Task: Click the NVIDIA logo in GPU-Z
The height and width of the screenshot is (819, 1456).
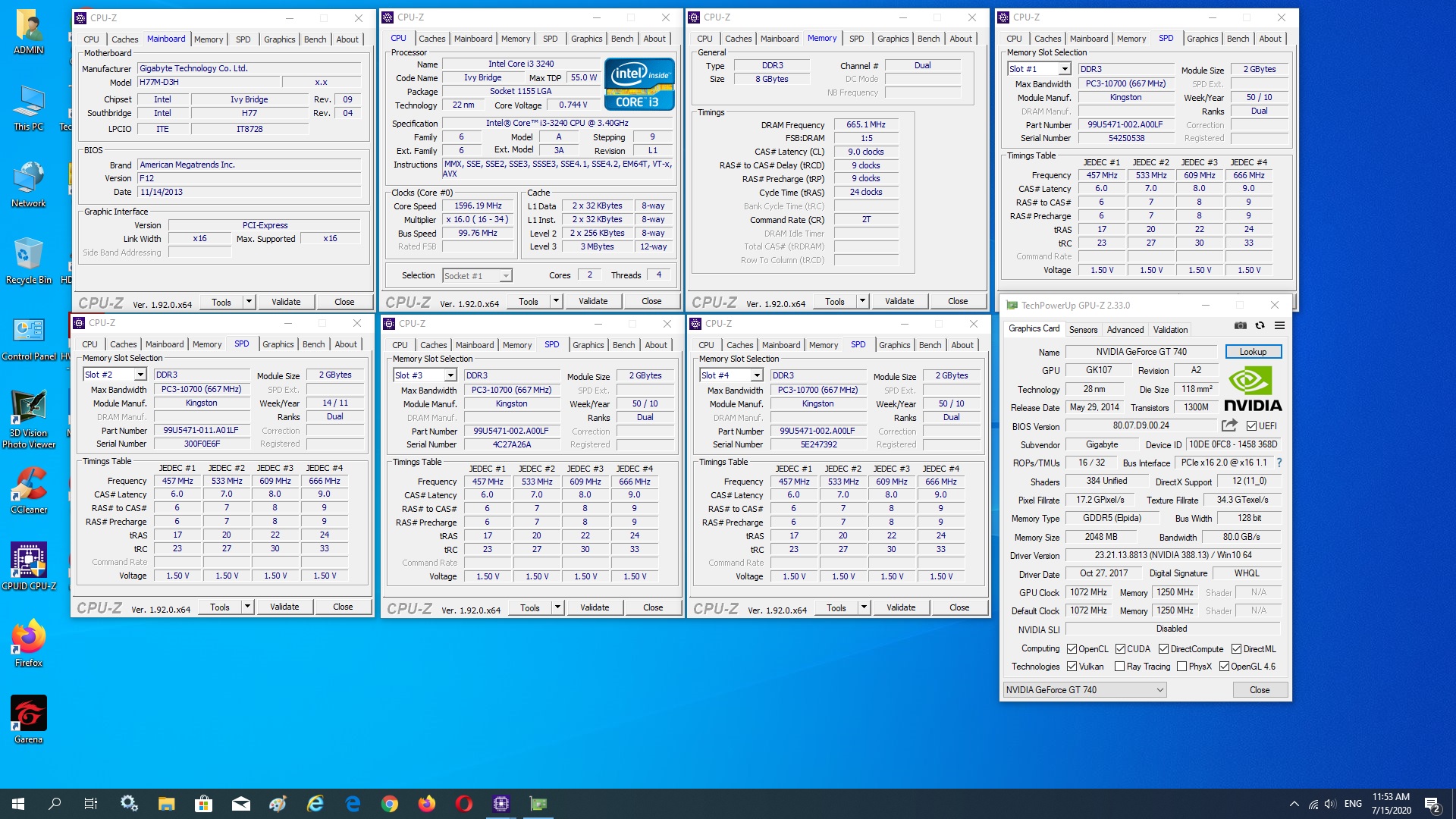Action: [1253, 389]
